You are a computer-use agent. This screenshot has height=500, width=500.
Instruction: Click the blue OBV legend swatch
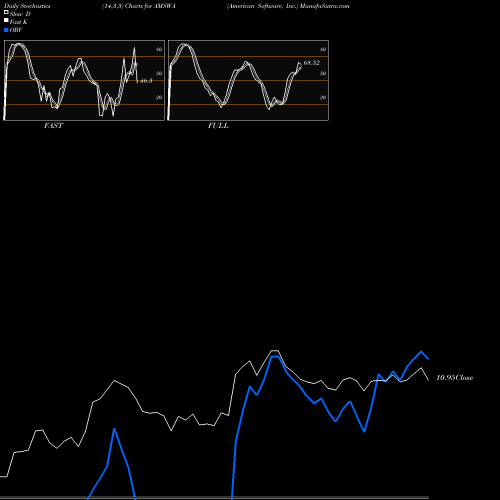(x=6, y=30)
